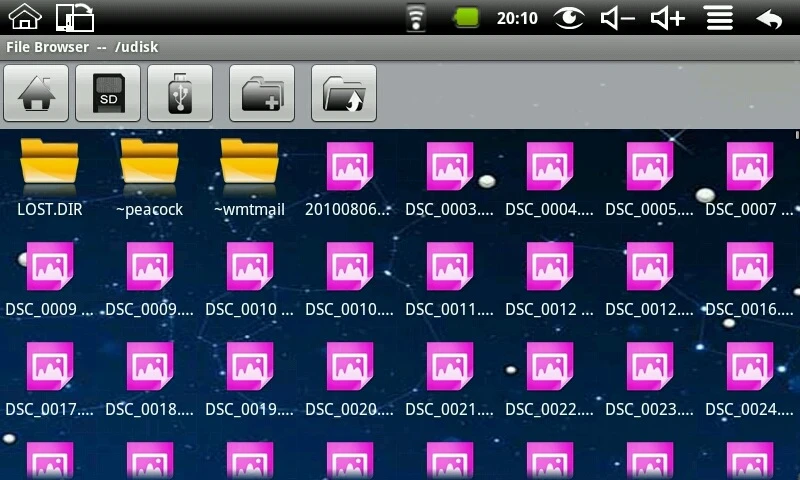This screenshot has height=480, width=800.
Task: Open the DSC_0003 image file
Action: coord(449,180)
